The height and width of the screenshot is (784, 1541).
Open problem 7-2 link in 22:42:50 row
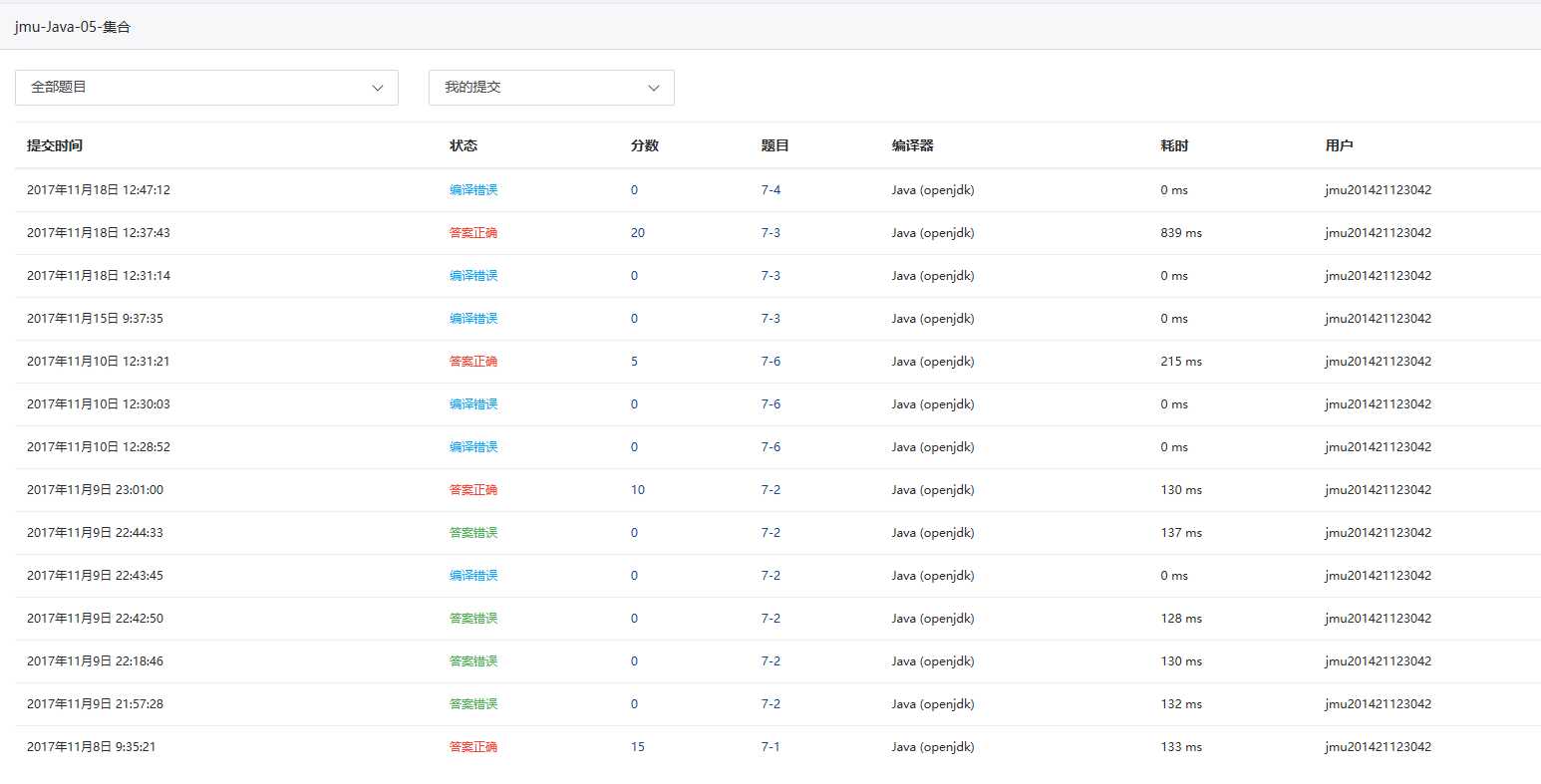tap(770, 619)
